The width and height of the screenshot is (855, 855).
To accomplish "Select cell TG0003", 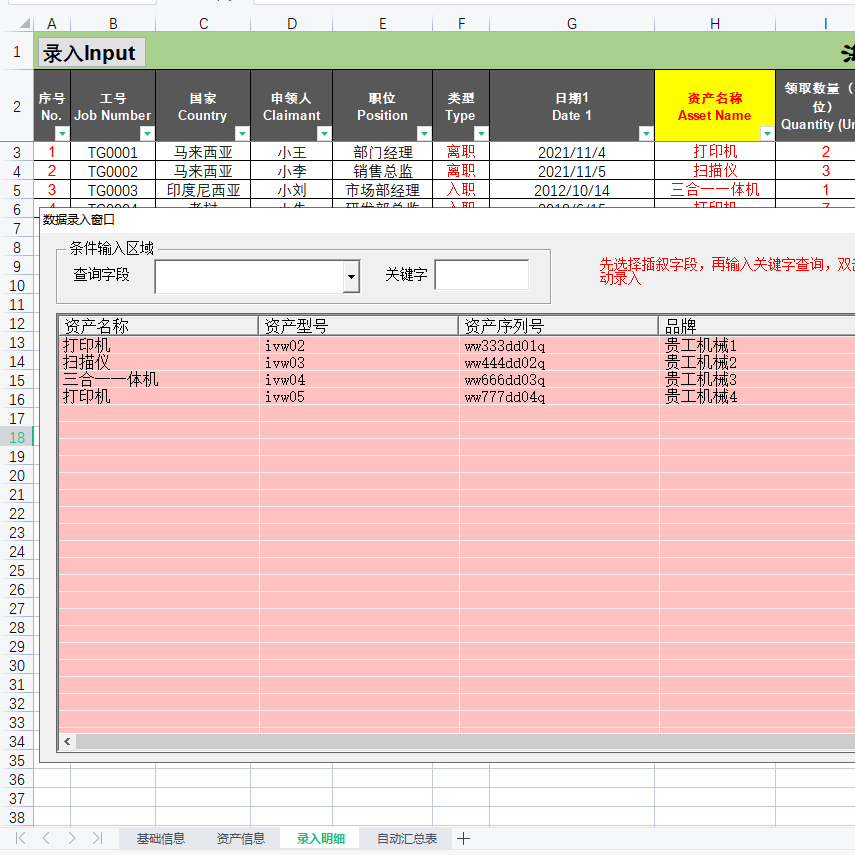I will (x=113, y=190).
